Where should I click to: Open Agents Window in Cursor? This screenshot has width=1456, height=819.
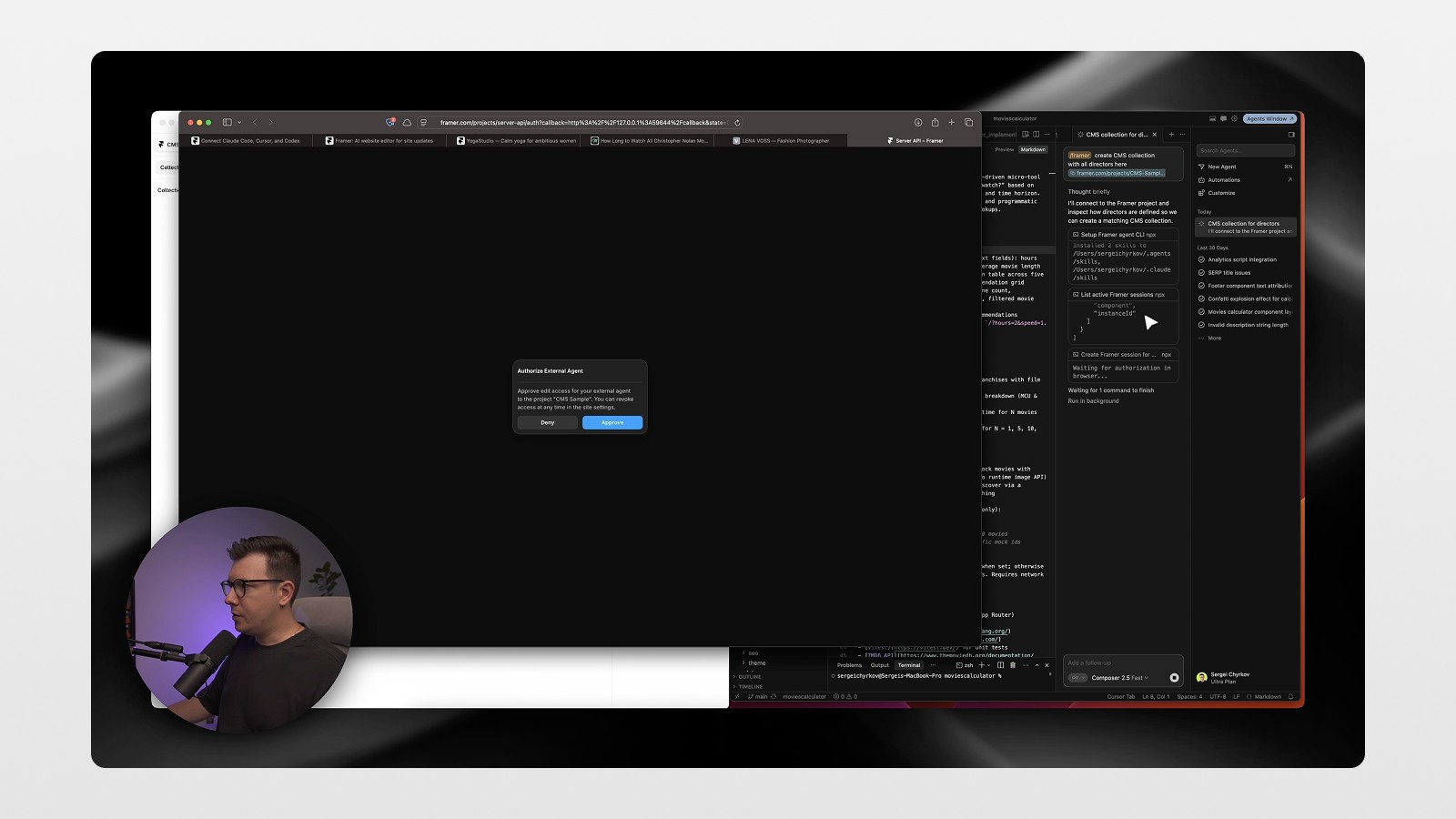pos(1269,118)
